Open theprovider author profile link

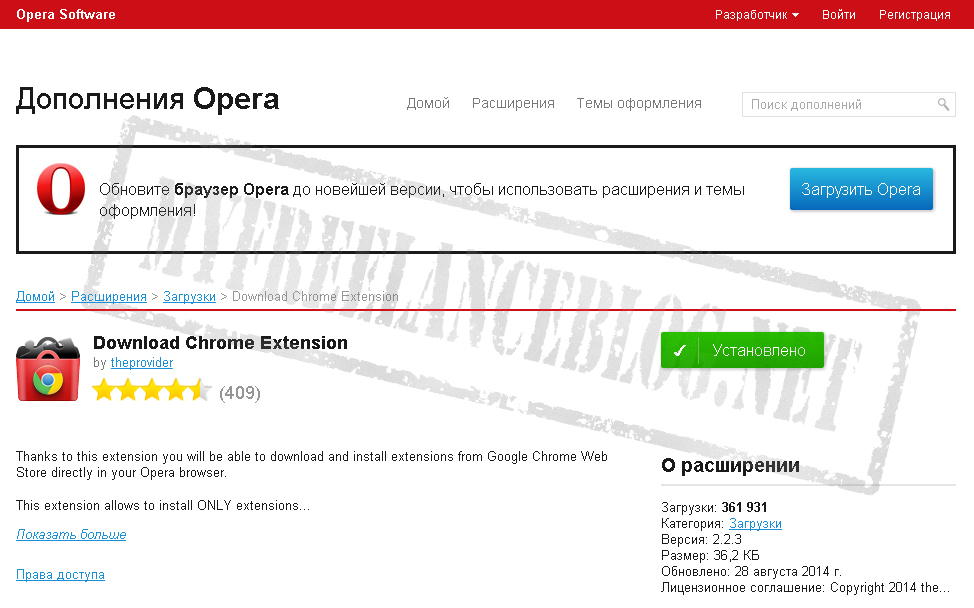point(142,363)
